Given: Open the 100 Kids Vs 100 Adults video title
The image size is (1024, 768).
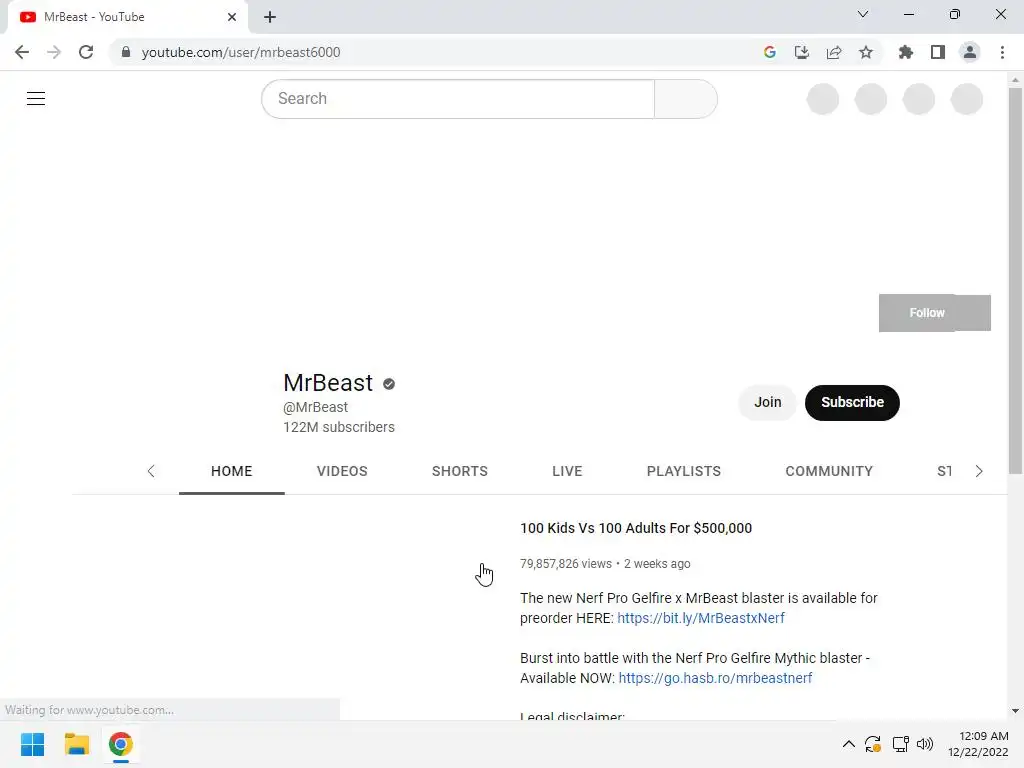Looking at the screenshot, I should click(635, 528).
